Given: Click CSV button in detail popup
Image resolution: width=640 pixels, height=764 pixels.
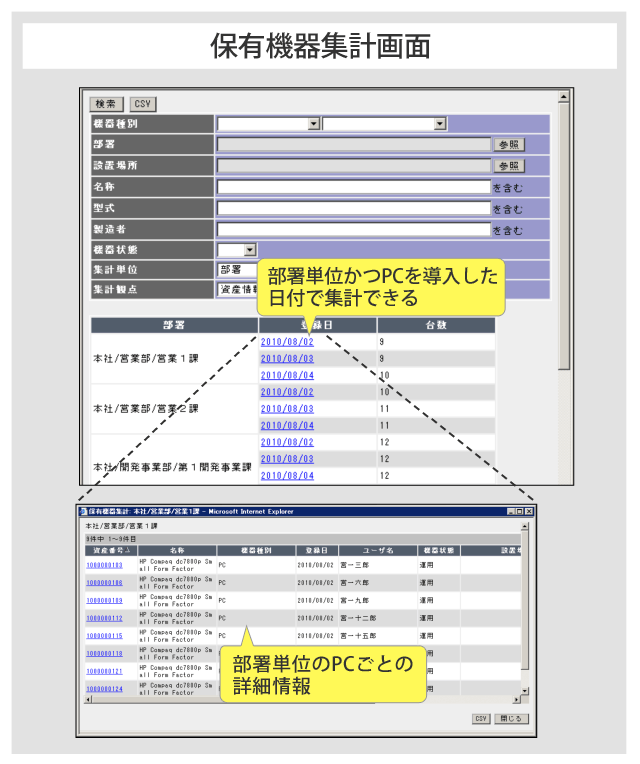Looking at the screenshot, I should (x=481, y=719).
